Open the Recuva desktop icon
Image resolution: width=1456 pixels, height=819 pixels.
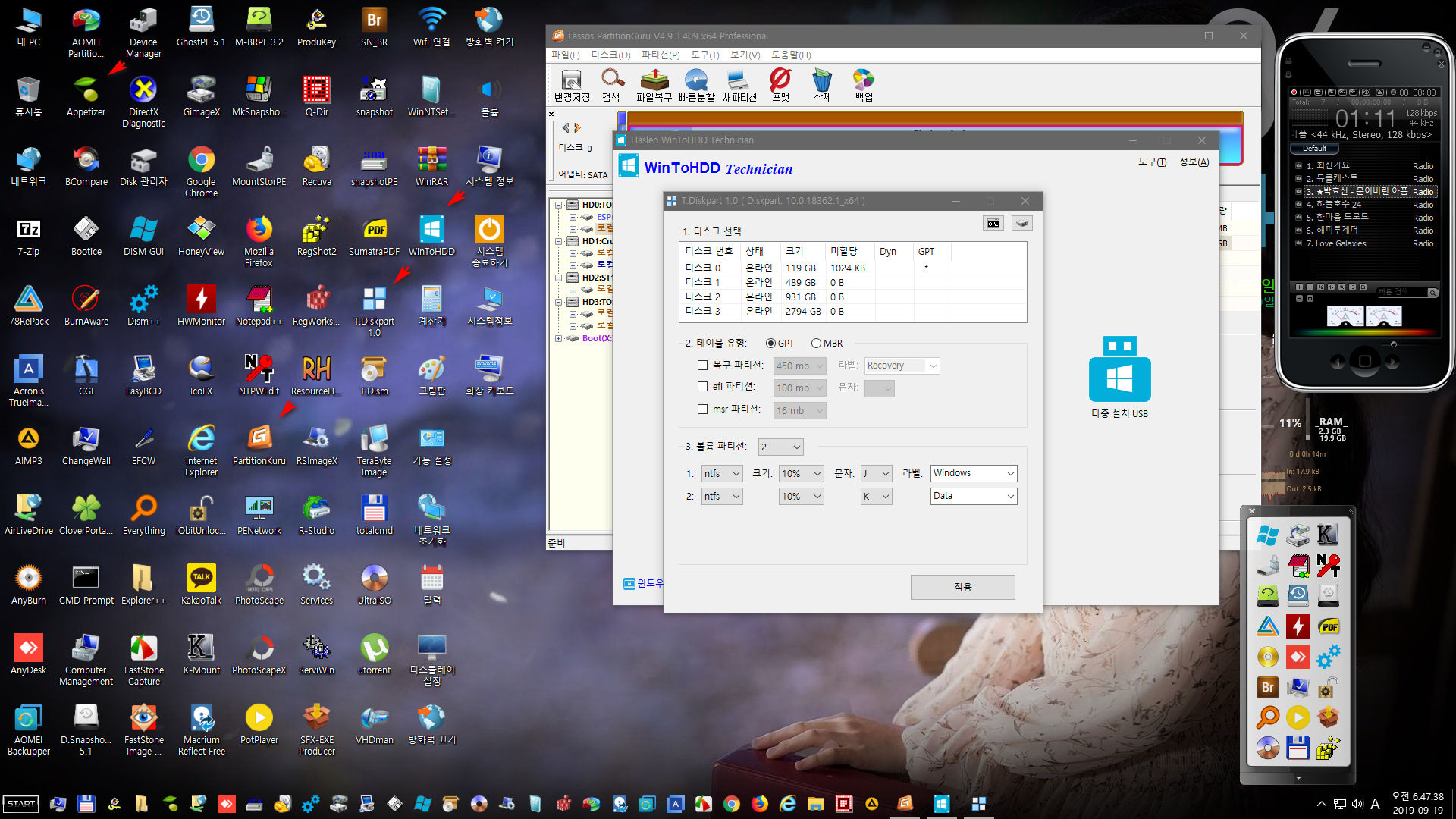(316, 167)
